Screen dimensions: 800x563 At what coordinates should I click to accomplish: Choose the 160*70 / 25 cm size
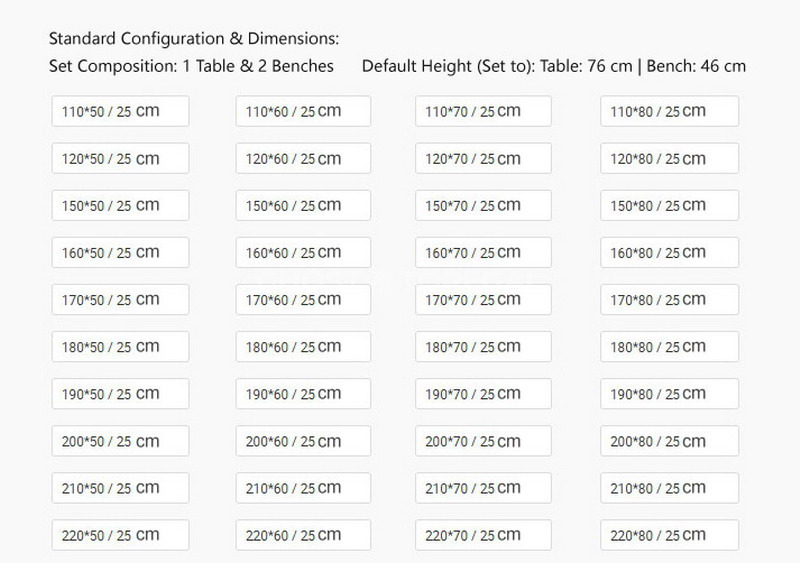[484, 252]
